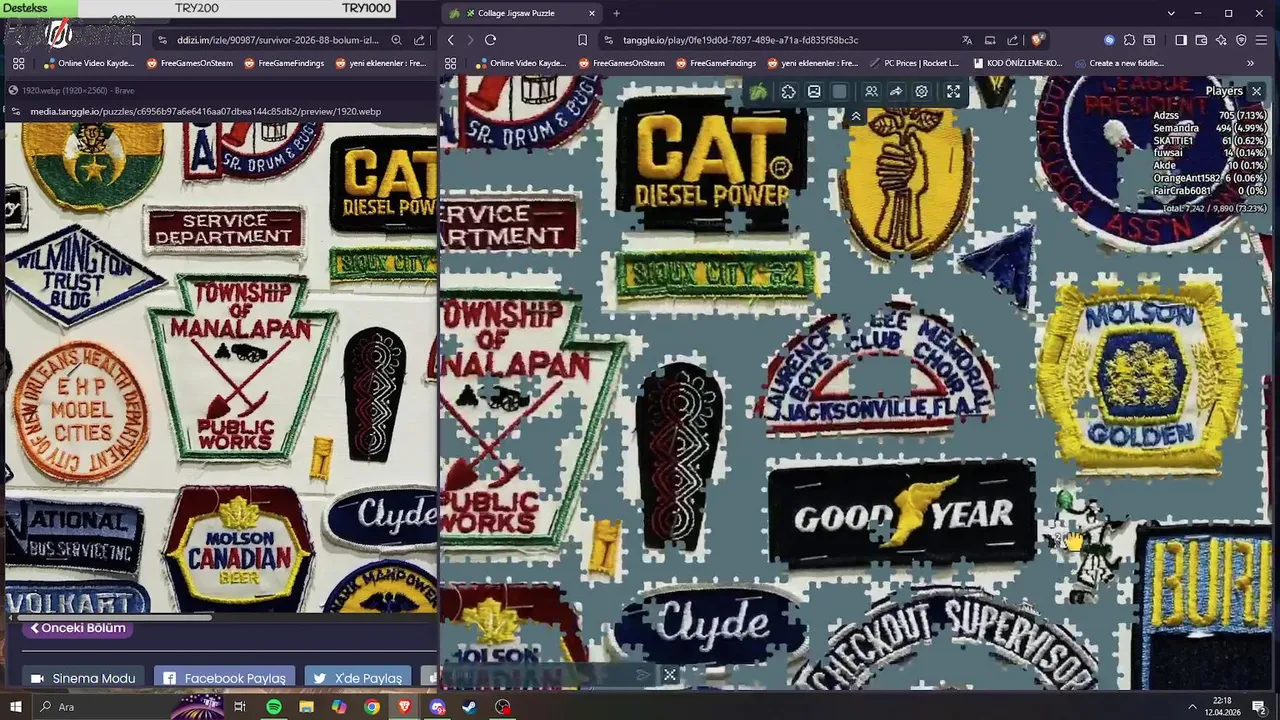Toggle the browser sidebar panel

[x=1181, y=40]
